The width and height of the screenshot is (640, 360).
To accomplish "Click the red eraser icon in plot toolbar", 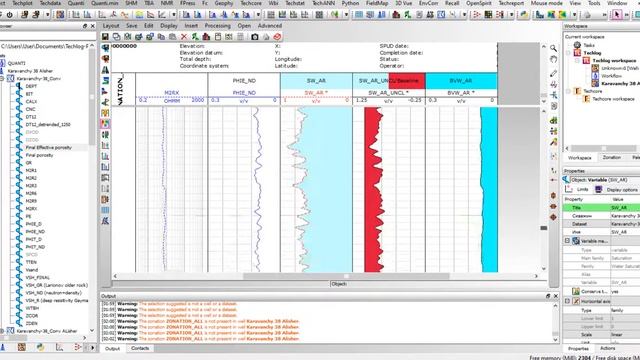I will 278,37.
